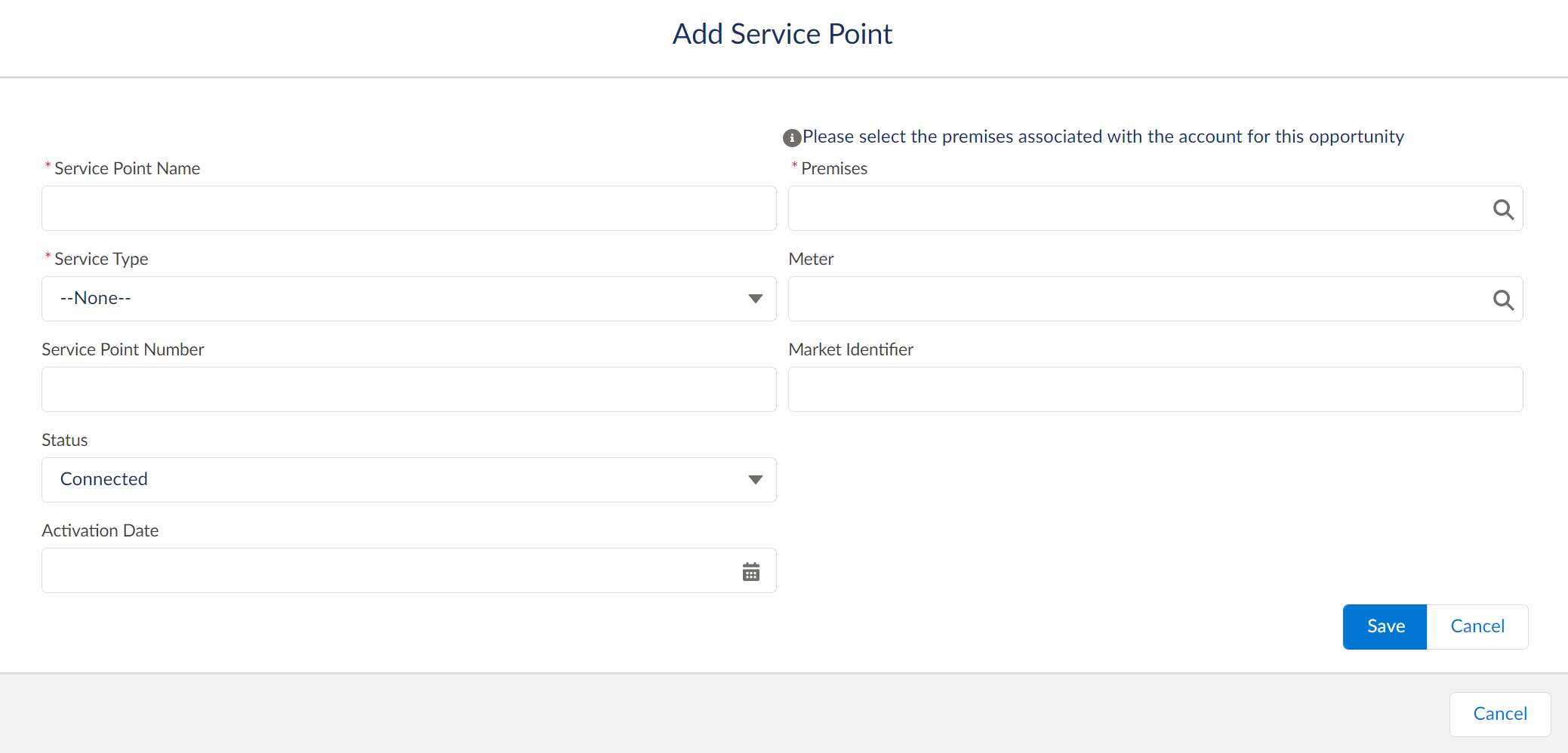The image size is (1568, 753).
Task: Open the Premises lookup search icon
Action: pyautogui.click(x=1503, y=209)
